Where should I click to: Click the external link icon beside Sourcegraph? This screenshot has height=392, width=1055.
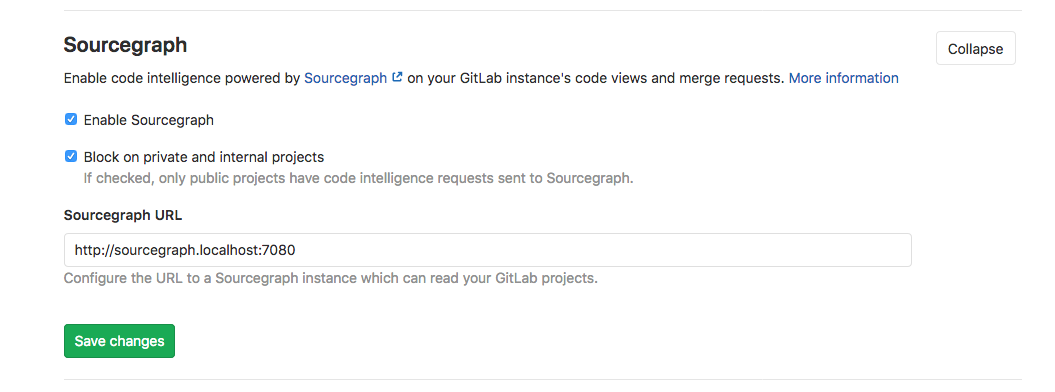[x=397, y=77]
